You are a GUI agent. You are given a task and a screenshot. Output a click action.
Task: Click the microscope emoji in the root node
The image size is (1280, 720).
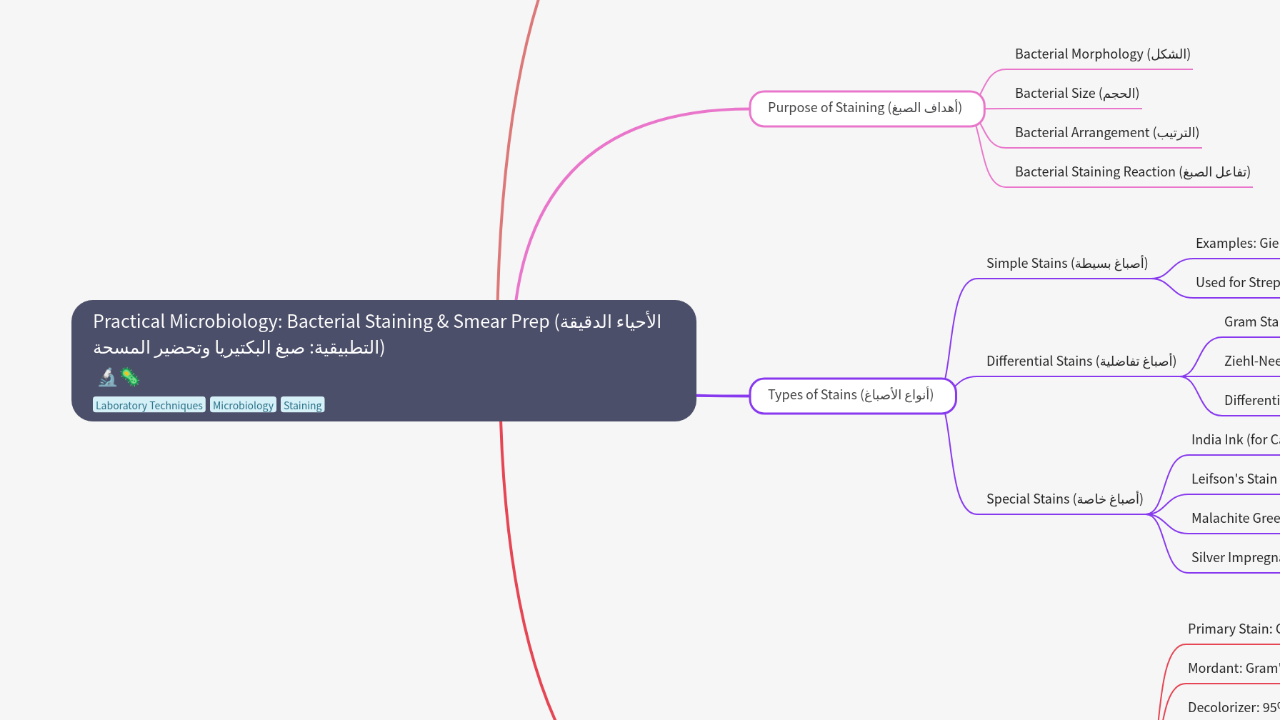[107, 377]
